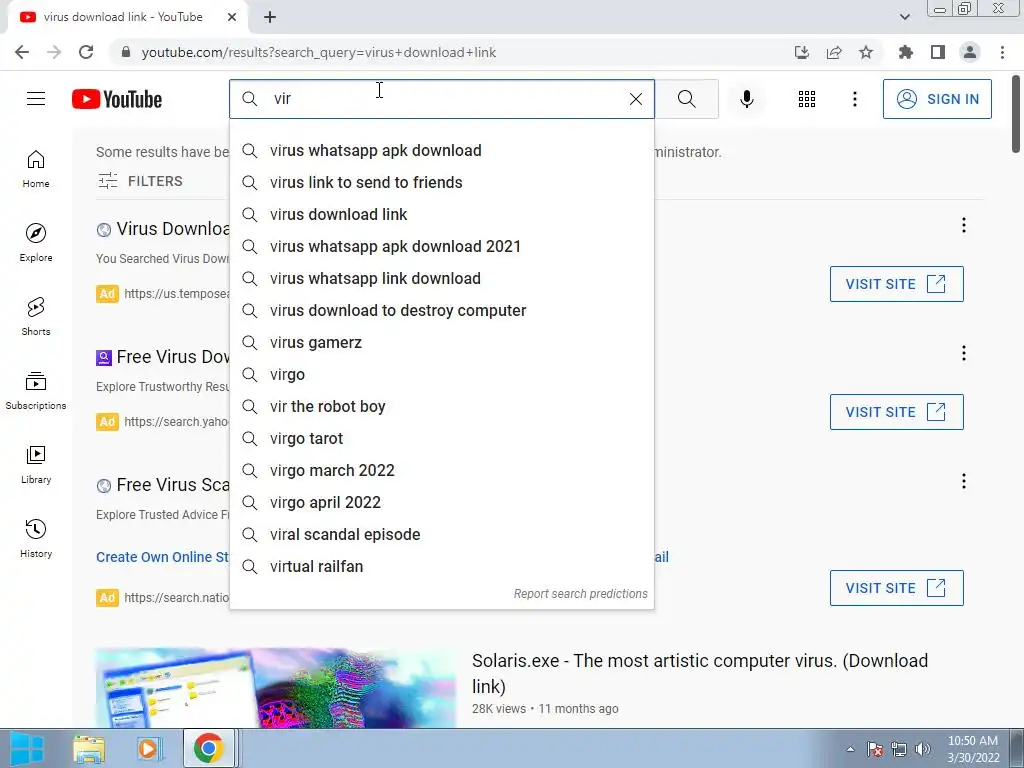The image size is (1024, 768).
Task: Click inside the YouTube search input
Action: (x=444, y=99)
